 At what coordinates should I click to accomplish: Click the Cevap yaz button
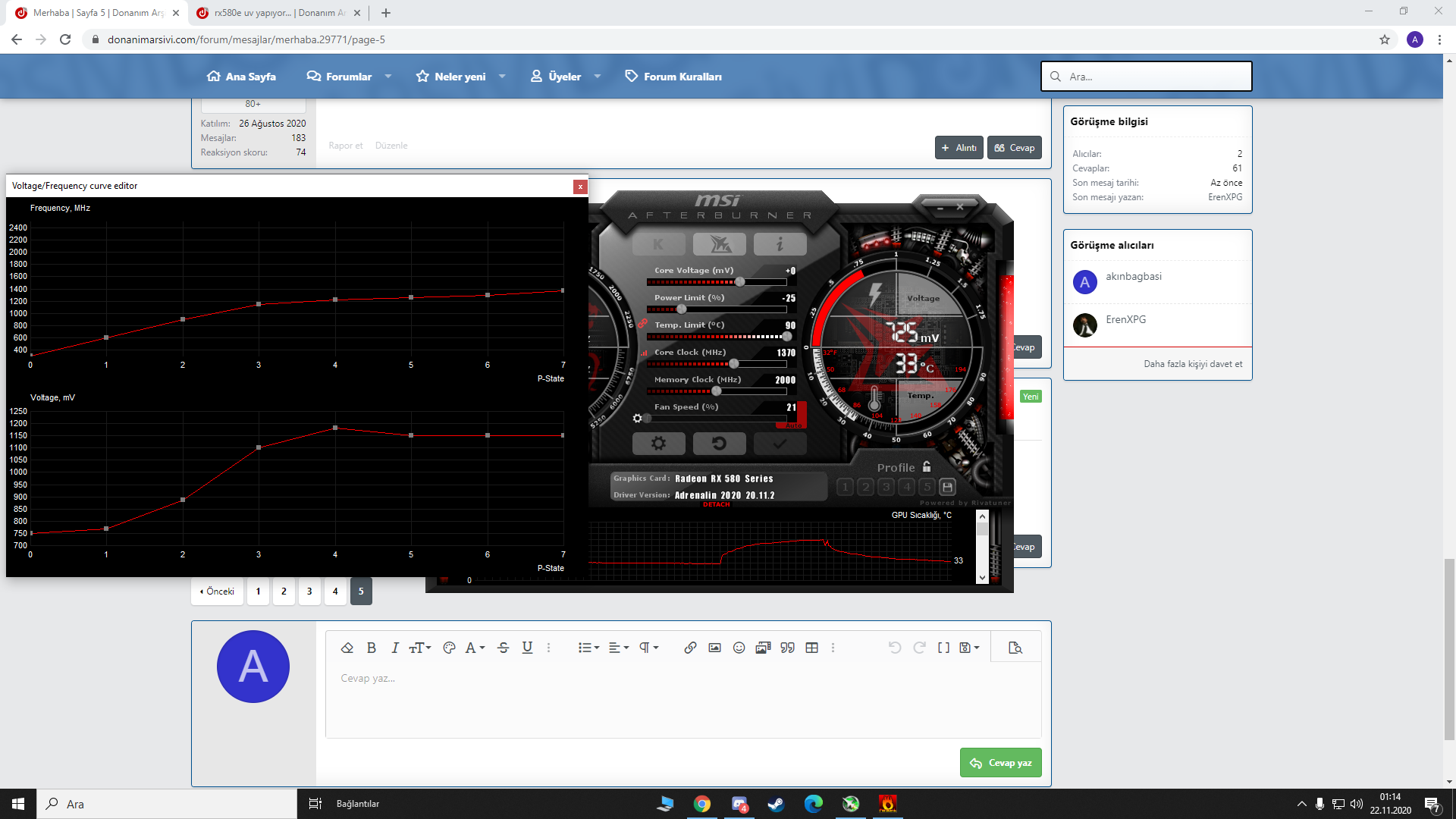click(x=1000, y=763)
